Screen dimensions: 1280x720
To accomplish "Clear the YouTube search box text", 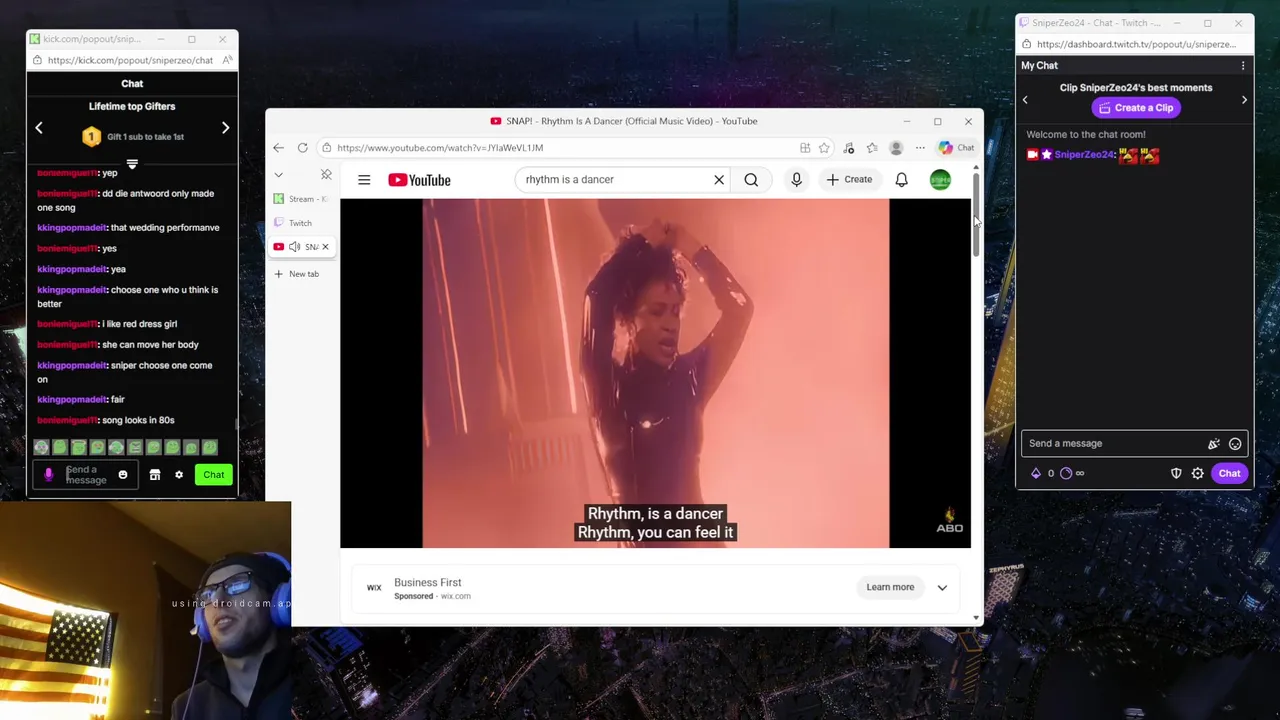I will tap(718, 180).
